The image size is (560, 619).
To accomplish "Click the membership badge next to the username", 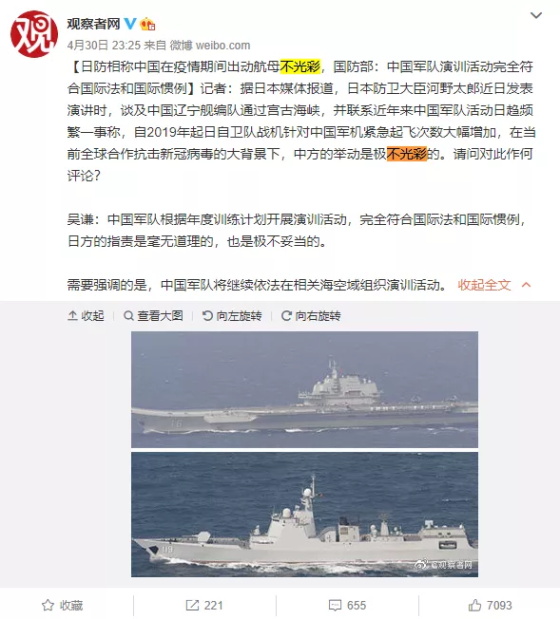I will 148,24.
